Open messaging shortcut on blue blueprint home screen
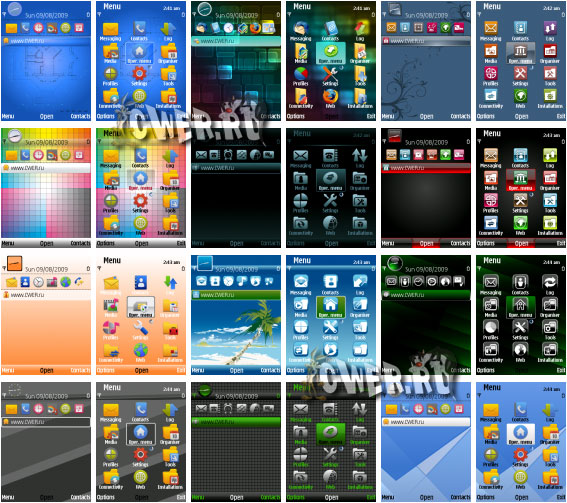567x503 pixels. tap(11, 28)
